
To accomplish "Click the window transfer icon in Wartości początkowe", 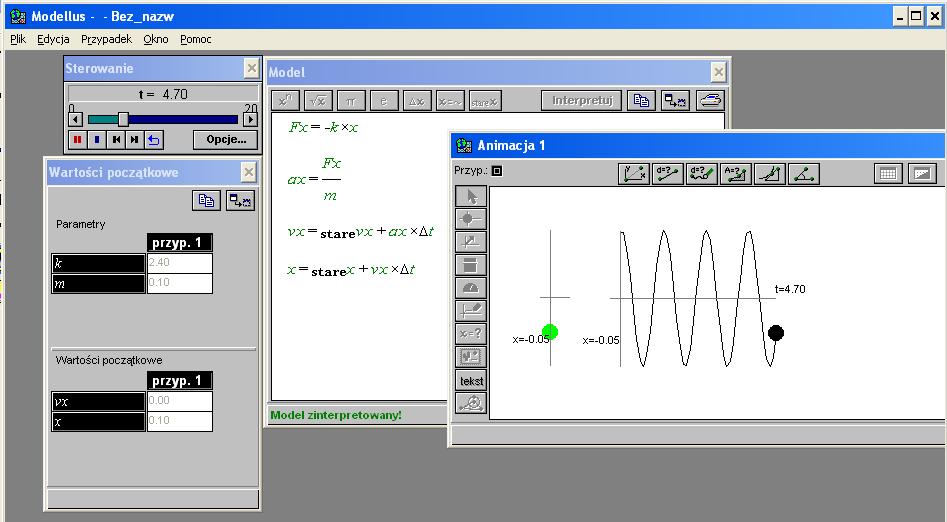I will point(240,200).
